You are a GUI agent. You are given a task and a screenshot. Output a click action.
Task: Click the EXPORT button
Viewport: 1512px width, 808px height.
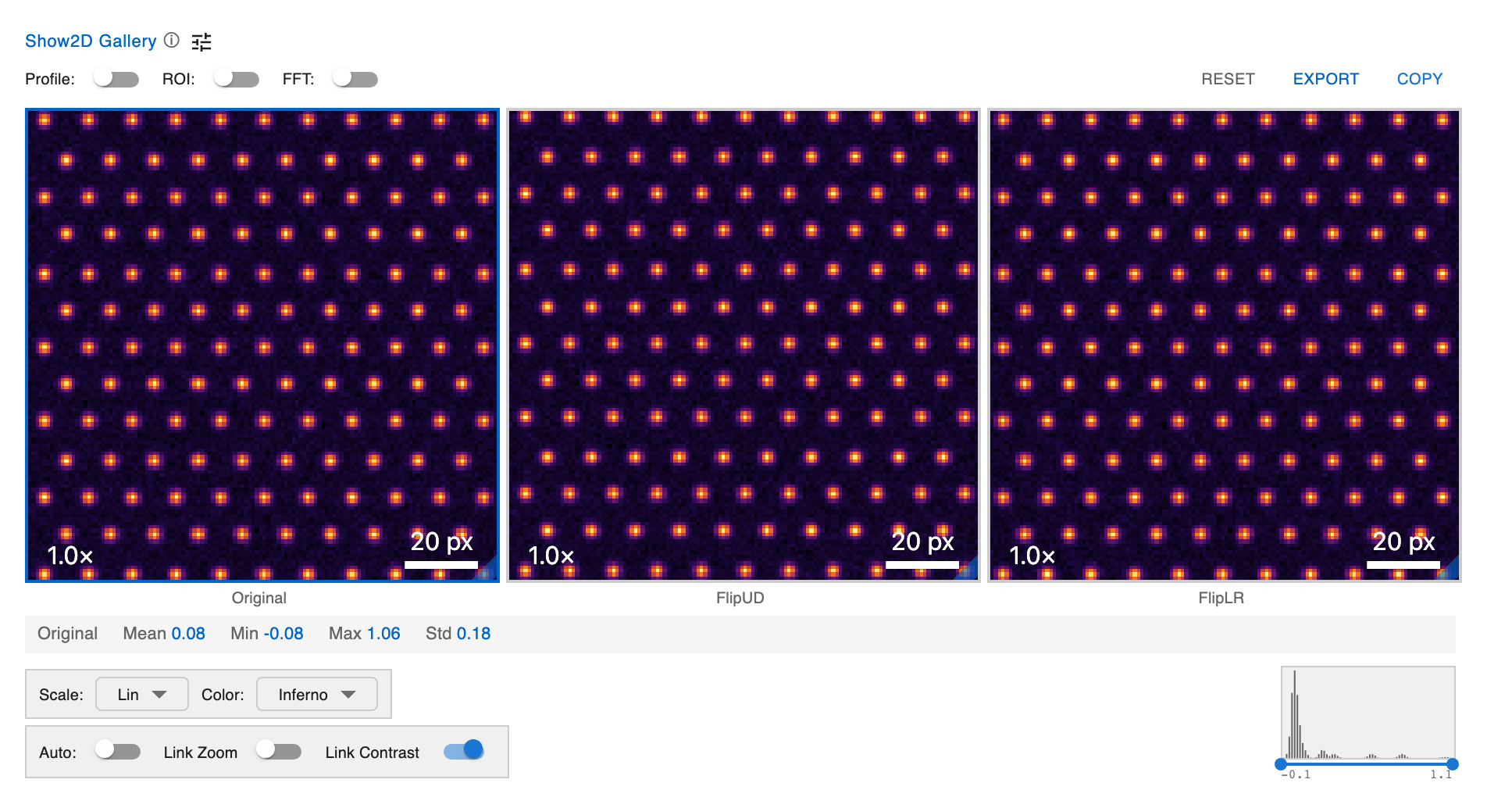pos(1325,79)
